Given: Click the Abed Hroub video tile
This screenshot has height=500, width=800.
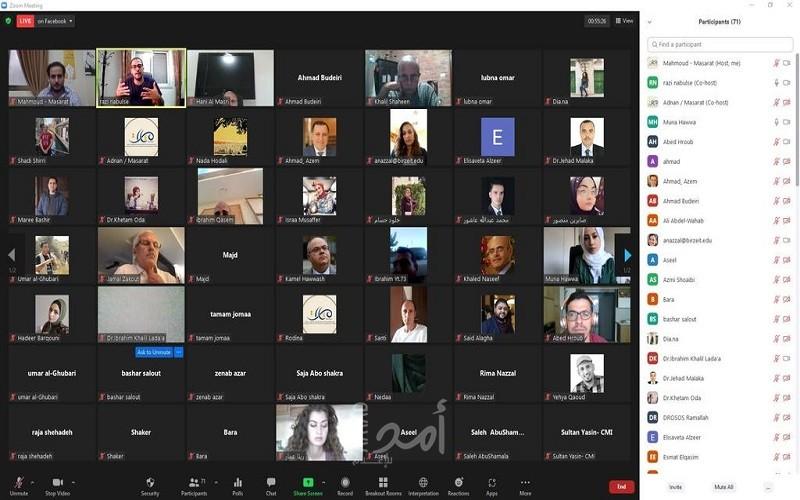Looking at the screenshot, I should 587,314.
